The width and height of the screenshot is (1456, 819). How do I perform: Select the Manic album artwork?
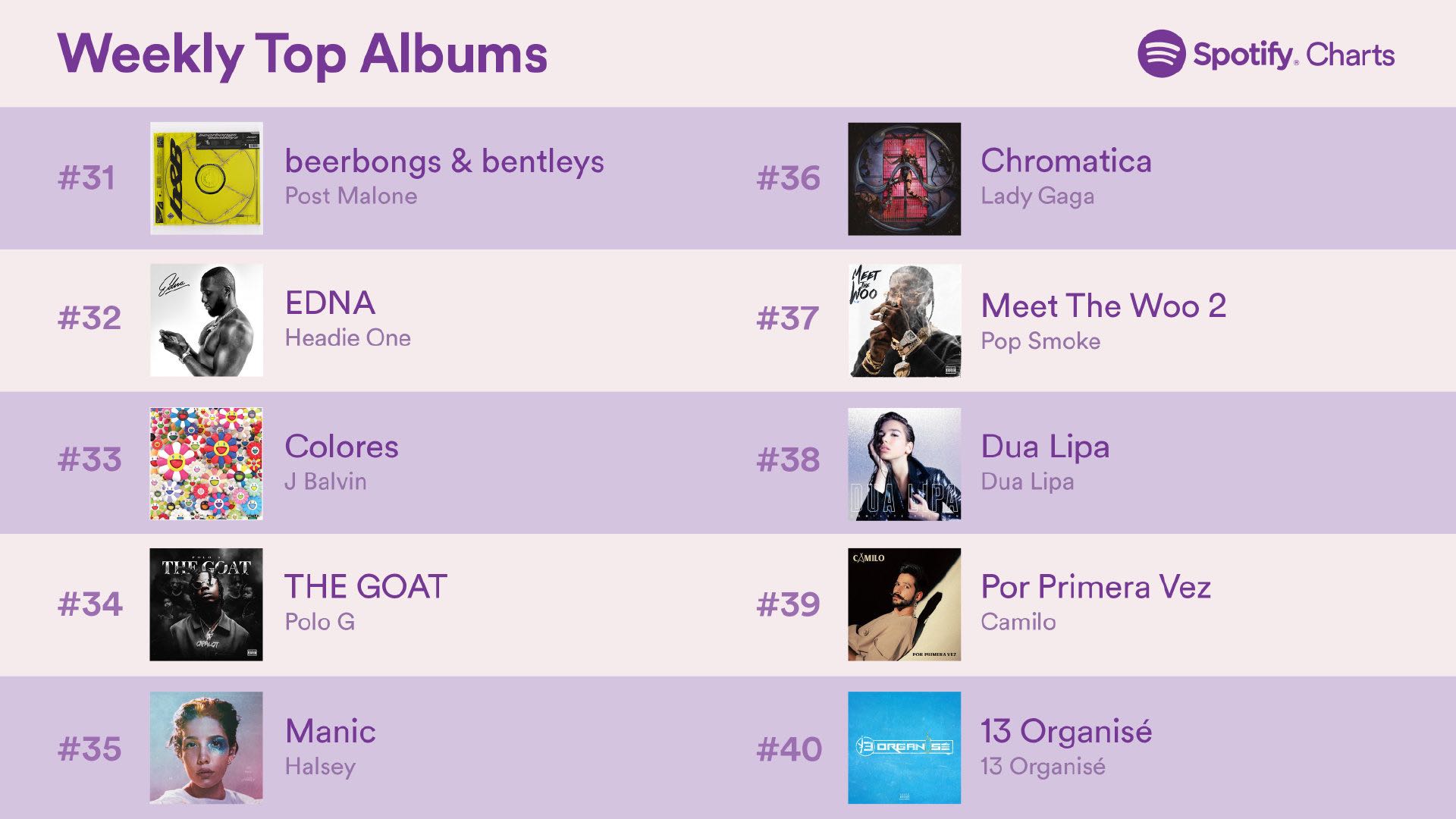(x=206, y=748)
